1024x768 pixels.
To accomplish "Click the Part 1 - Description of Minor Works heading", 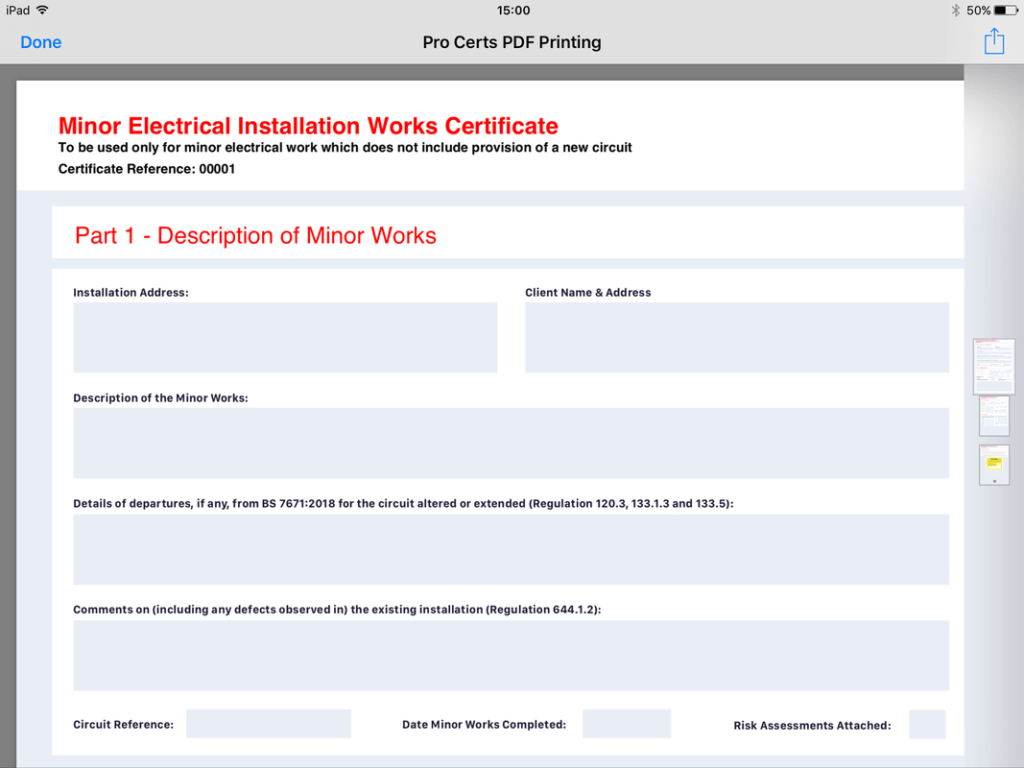I will 256,236.
